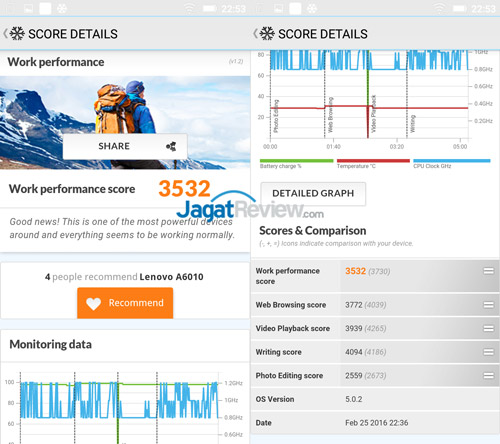Open the DETAILED GRAPH button

[313, 194]
